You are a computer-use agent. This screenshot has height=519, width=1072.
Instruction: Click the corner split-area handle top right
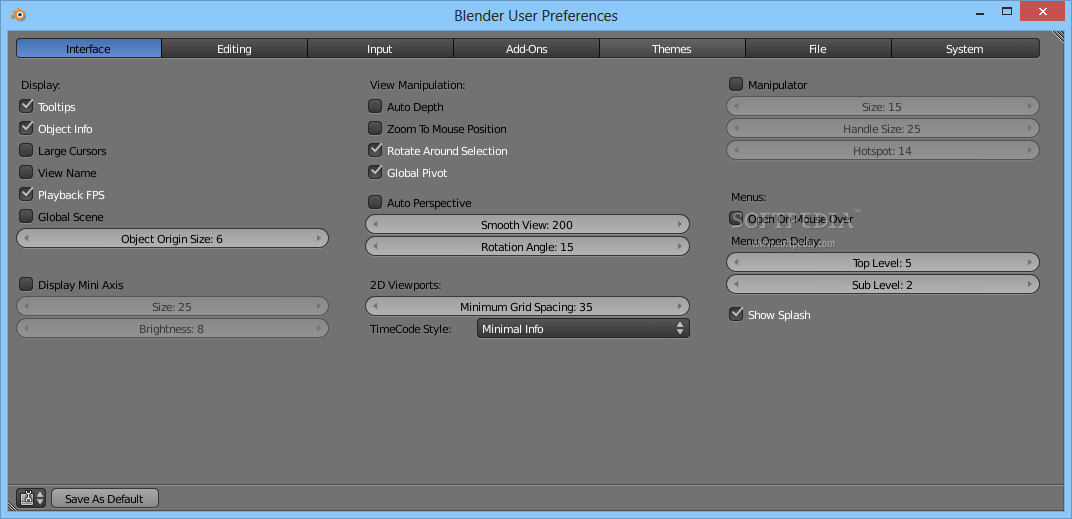pyautogui.click(x=1058, y=36)
